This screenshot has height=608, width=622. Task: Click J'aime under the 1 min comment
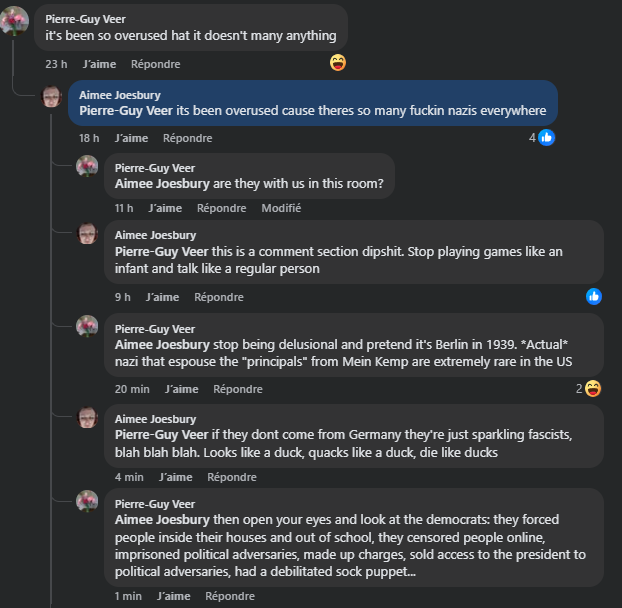pos(174,596)
